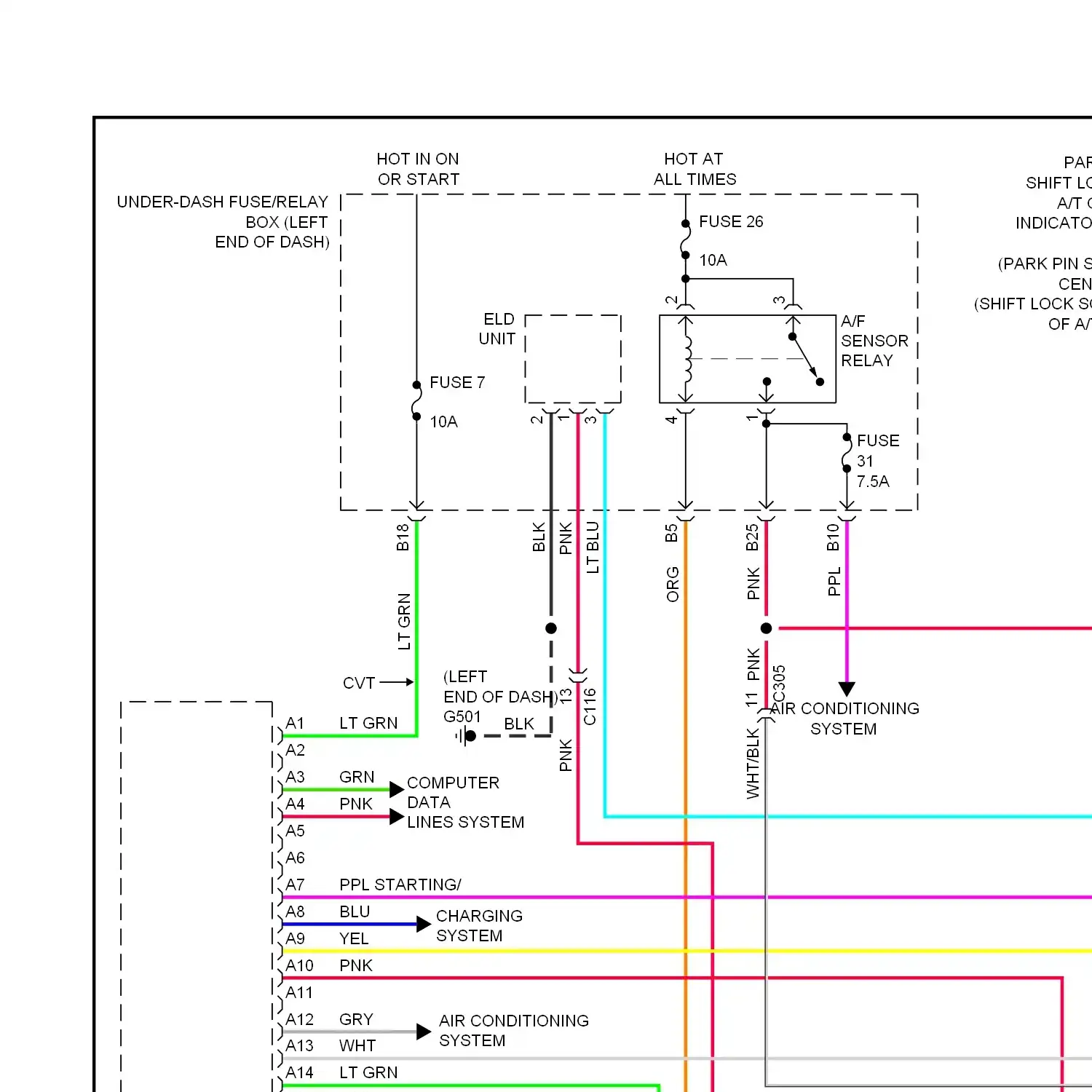The image size is (1092, 1092).
Task: Click the "G501" ground label
Action: click(x=462, y=716)
